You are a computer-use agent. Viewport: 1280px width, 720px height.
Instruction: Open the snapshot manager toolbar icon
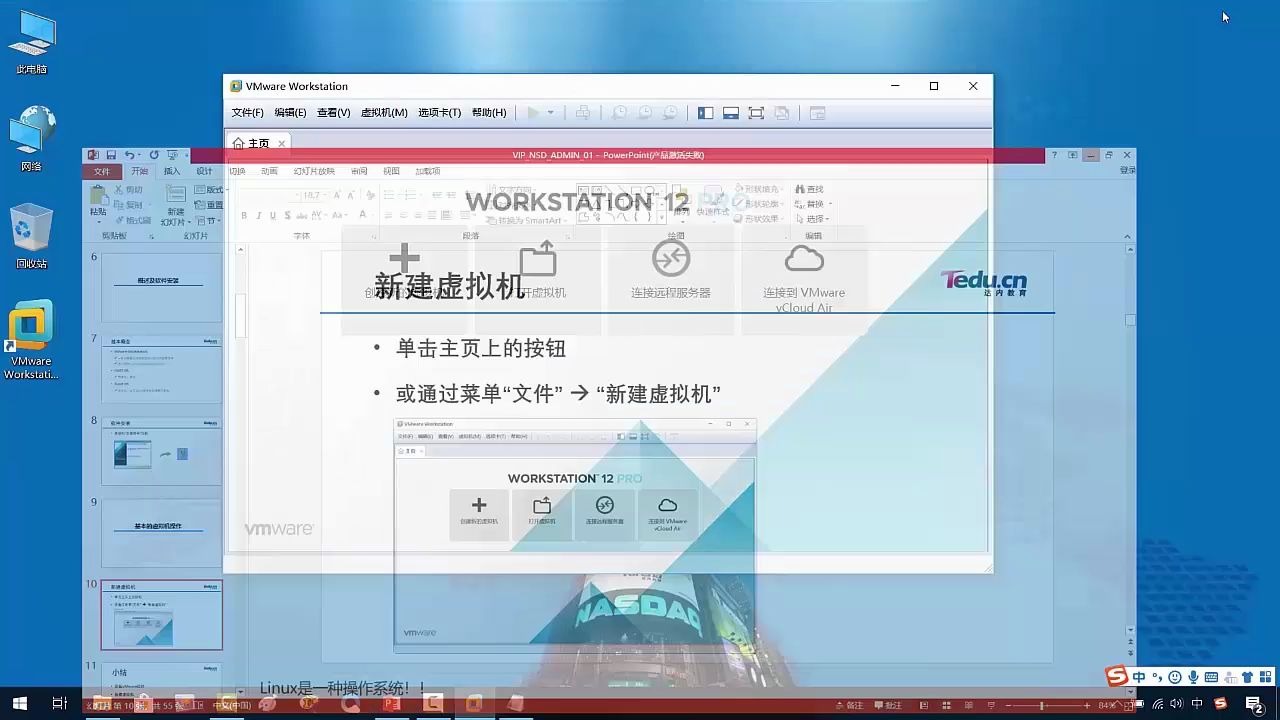(x=670, y=113)
